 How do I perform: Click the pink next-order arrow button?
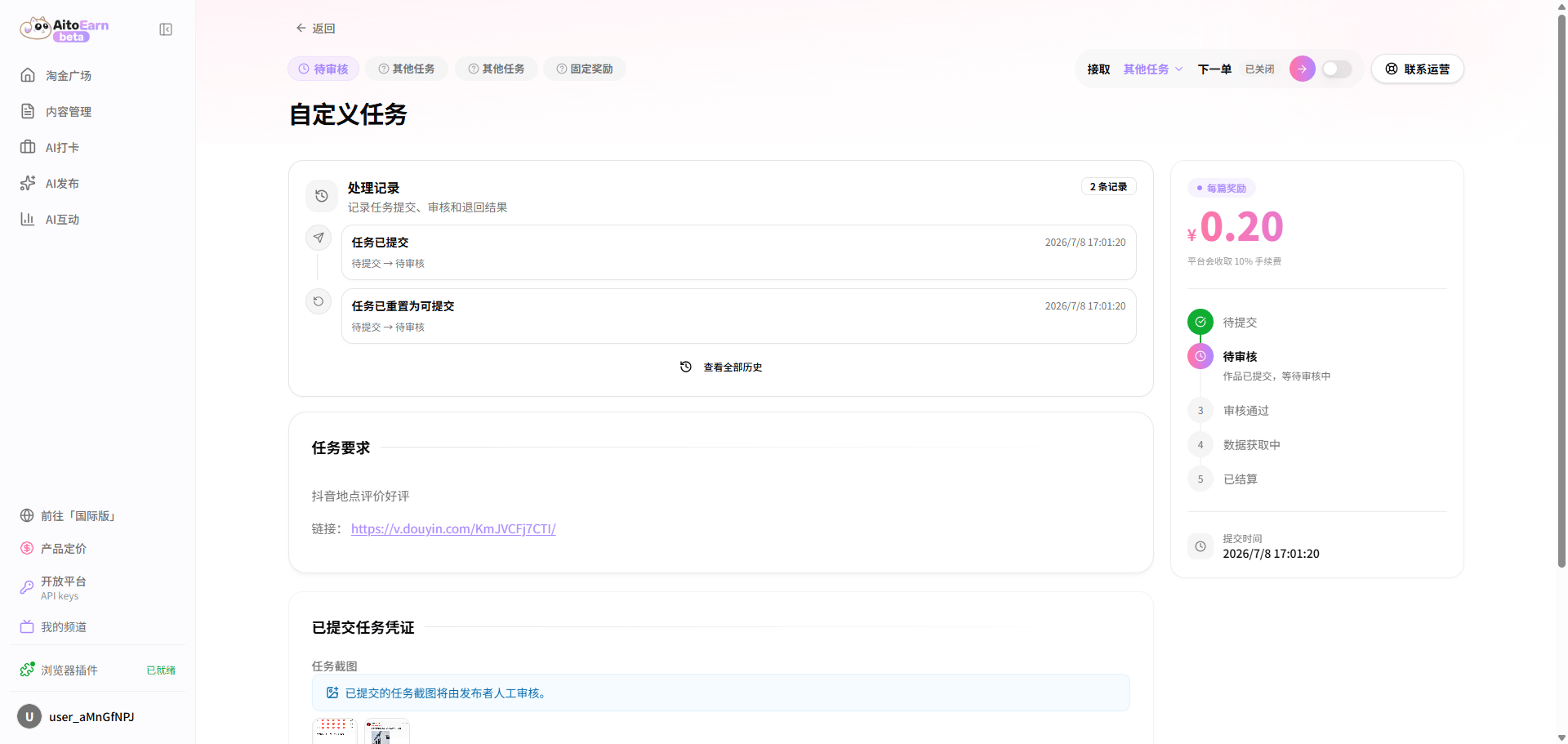pyautogui.click(x=1303, y=69)
